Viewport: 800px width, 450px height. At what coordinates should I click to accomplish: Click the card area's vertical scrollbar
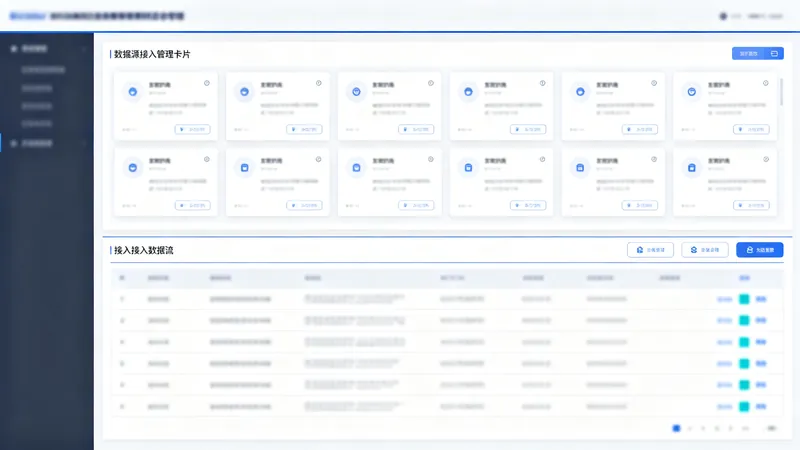click(781, 92)
